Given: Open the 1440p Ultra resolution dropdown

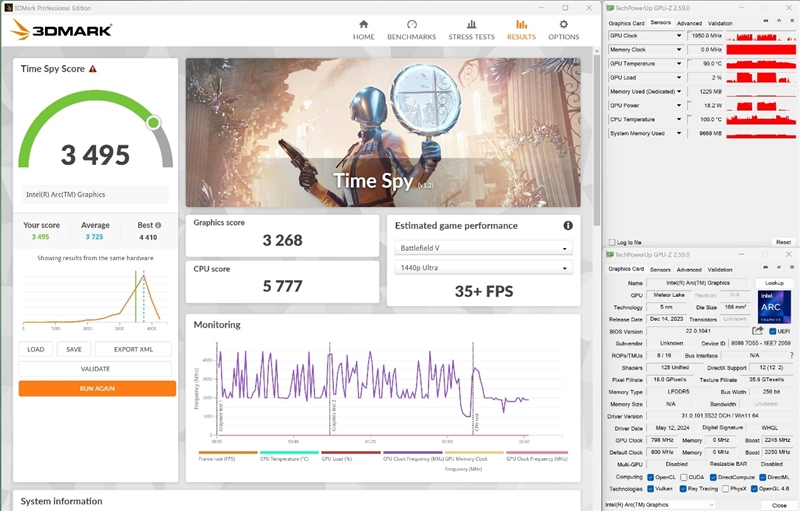Looking at the screenshot, I should click(x=483, y=268).
